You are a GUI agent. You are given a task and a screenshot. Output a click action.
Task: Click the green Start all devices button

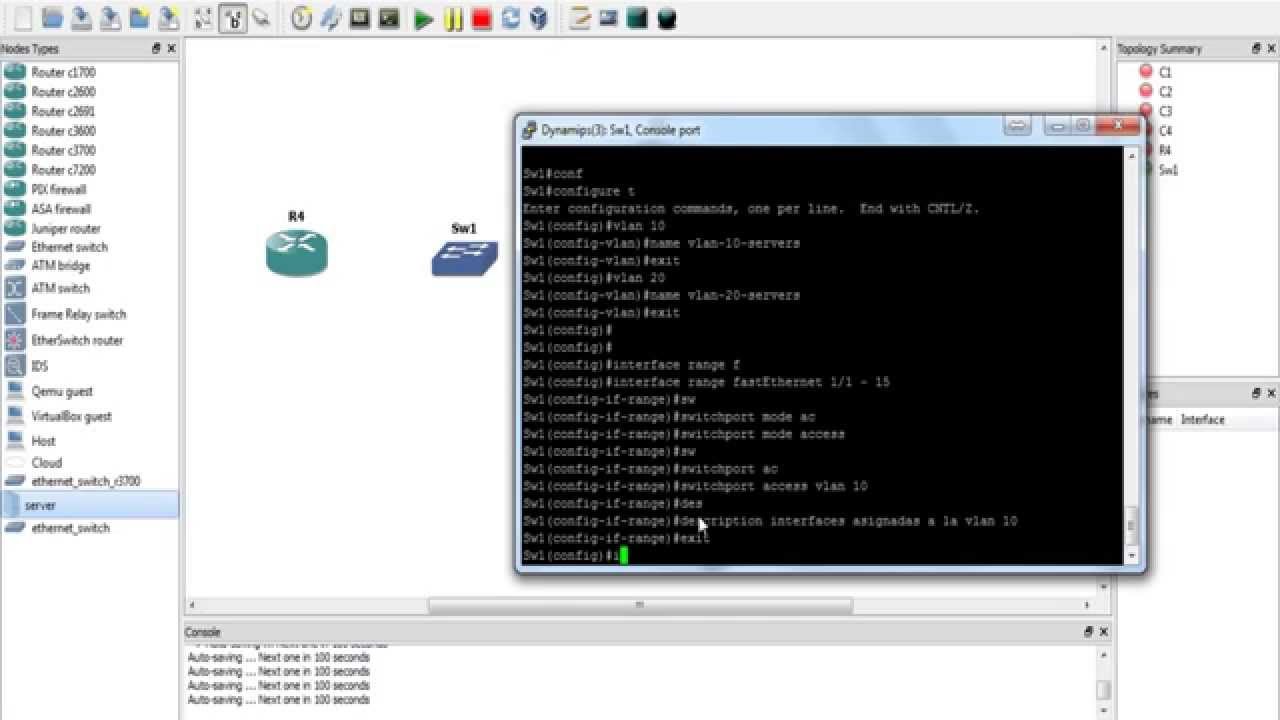[424, 18]
